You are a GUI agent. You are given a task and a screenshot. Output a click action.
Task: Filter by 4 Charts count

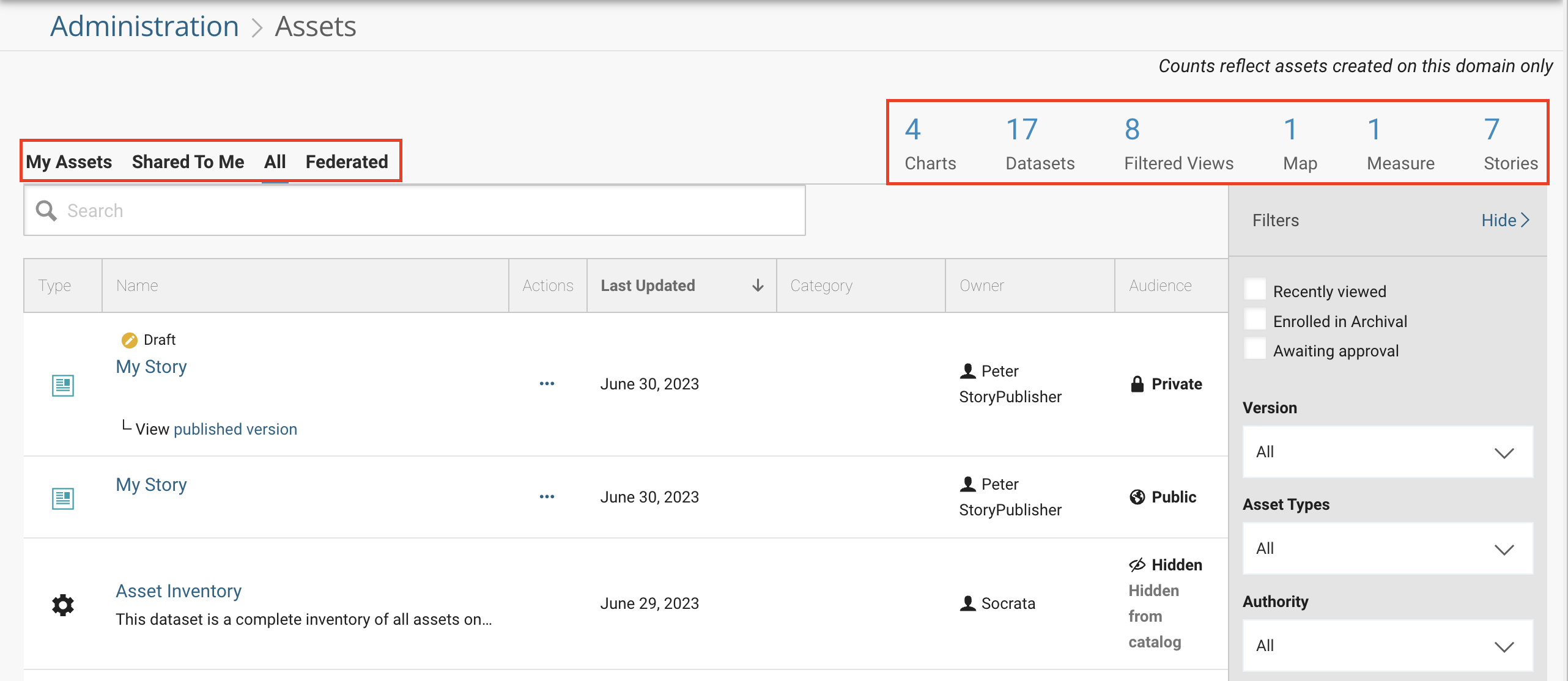930,144
